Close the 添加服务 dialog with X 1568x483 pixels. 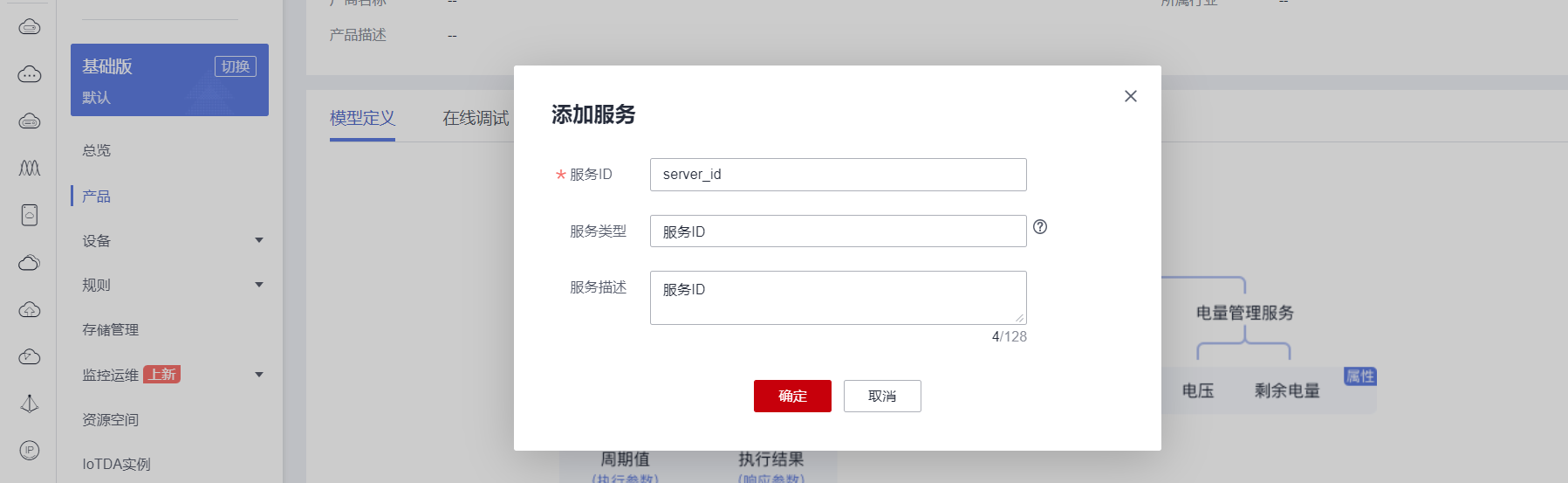[1130, 96]
